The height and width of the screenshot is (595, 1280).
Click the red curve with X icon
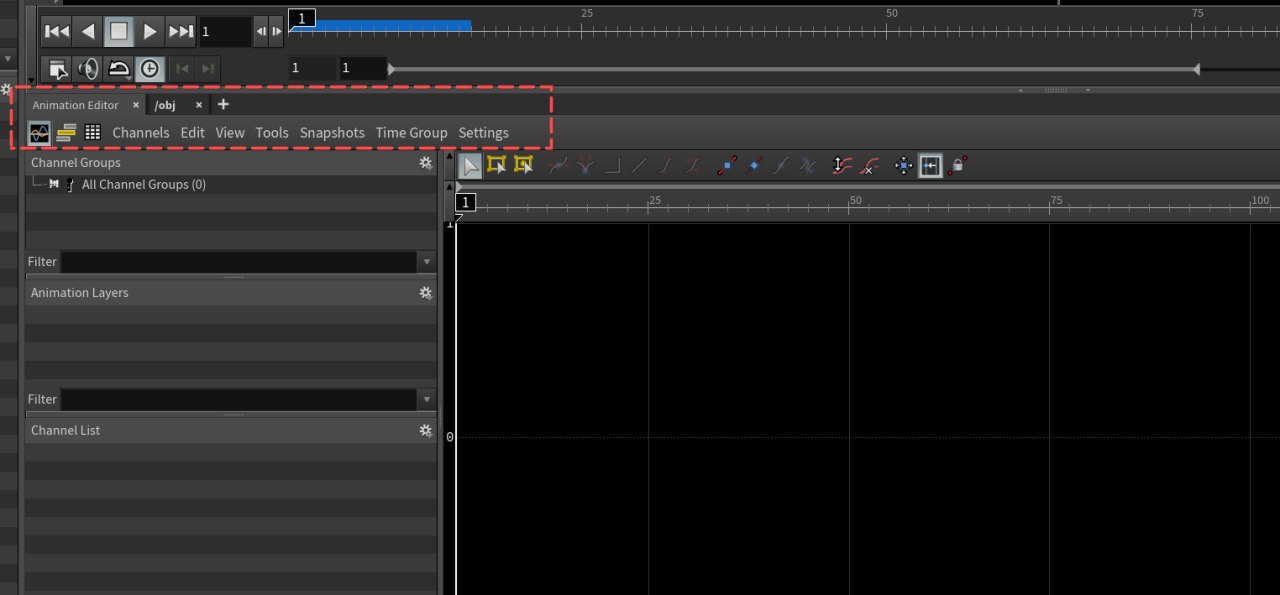point(869,166)
